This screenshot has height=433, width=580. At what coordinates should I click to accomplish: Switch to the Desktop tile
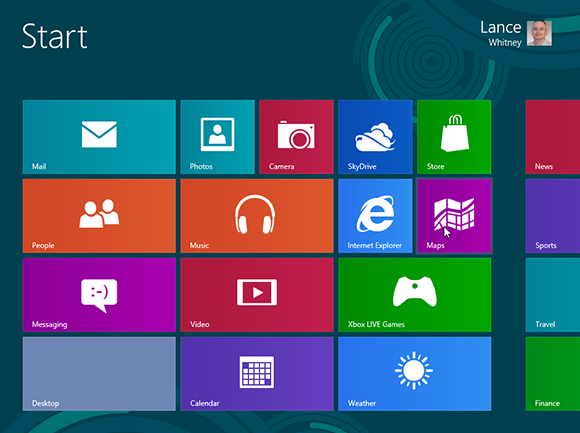coord(99,374)
